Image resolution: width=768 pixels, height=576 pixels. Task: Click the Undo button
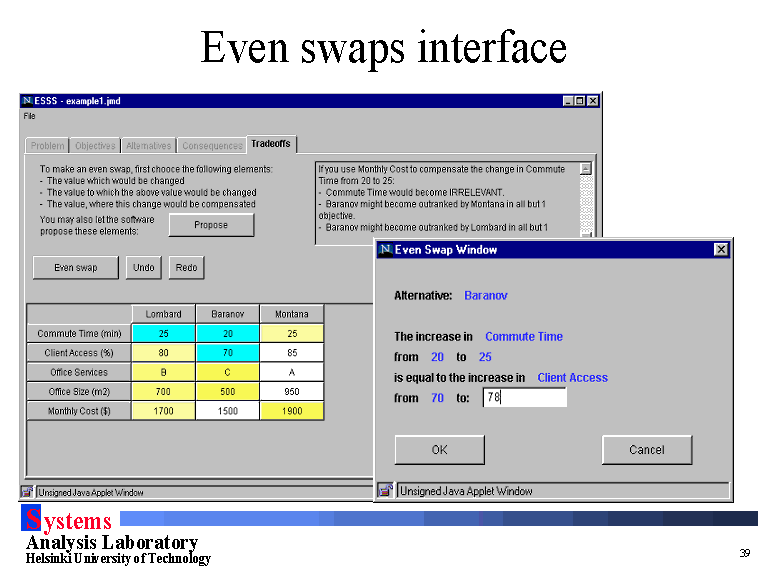144,268
